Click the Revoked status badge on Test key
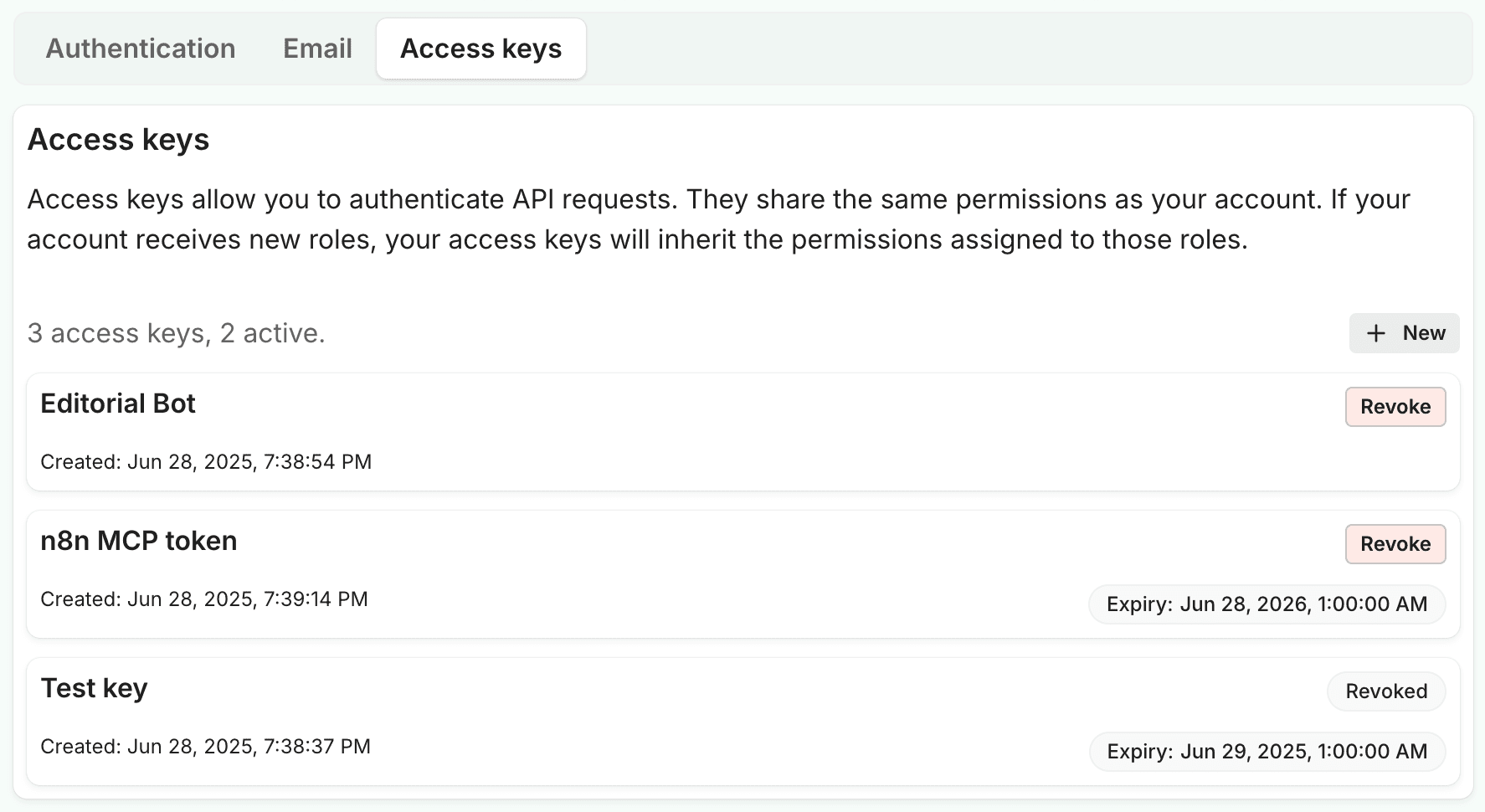The height and width of the screenshot is (812, 1485). coord(1385,691)
